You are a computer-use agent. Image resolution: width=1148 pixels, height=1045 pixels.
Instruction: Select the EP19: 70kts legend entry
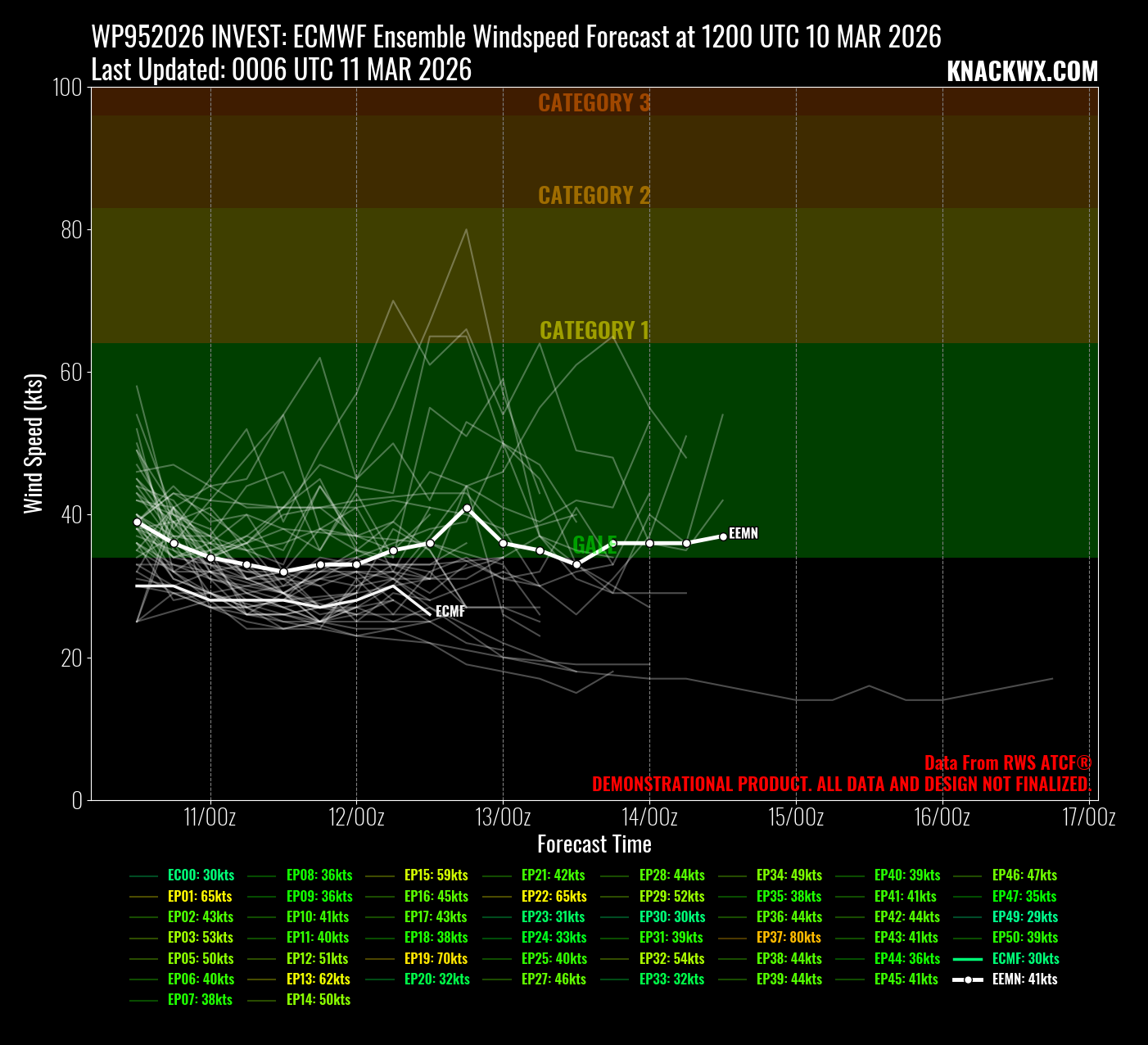click(436, 959)
